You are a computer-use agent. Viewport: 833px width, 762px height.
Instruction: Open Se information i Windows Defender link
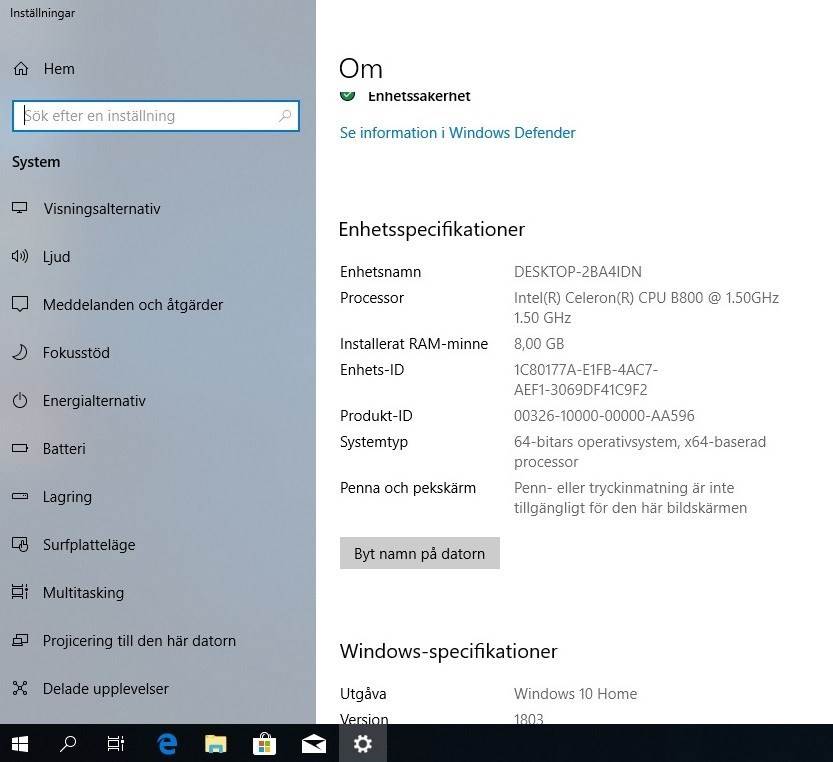point(457,132)
